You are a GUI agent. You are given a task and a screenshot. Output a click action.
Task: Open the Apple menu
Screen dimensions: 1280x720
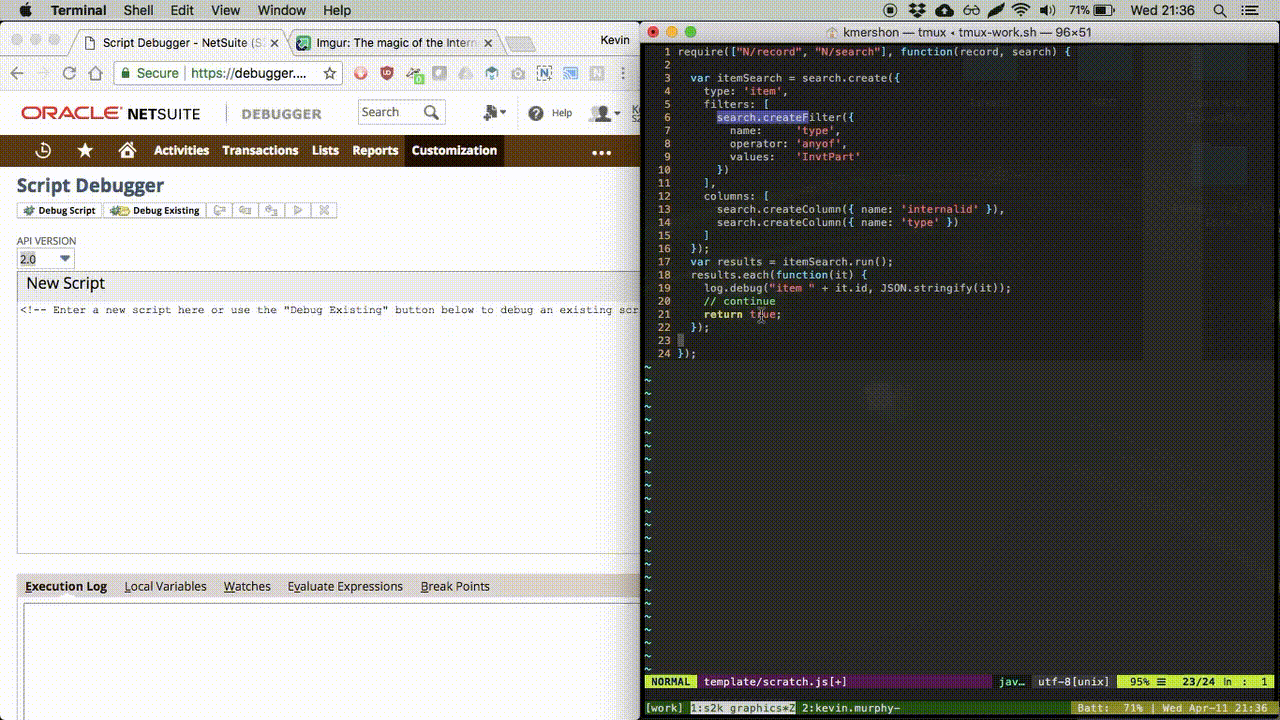coord(25,10)
